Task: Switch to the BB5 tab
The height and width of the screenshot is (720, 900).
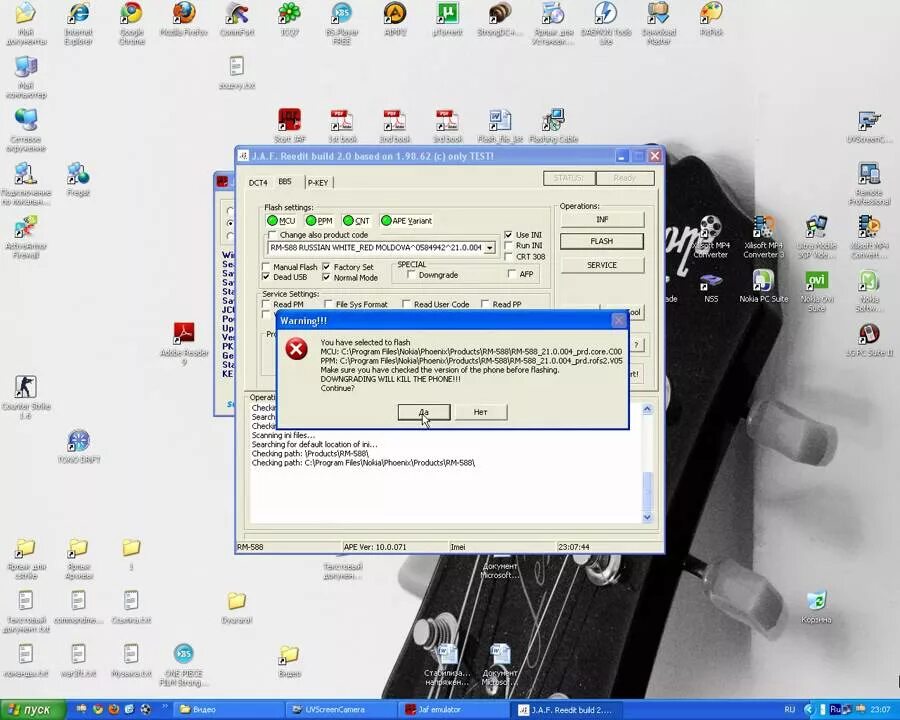Action: coord(285,181)
